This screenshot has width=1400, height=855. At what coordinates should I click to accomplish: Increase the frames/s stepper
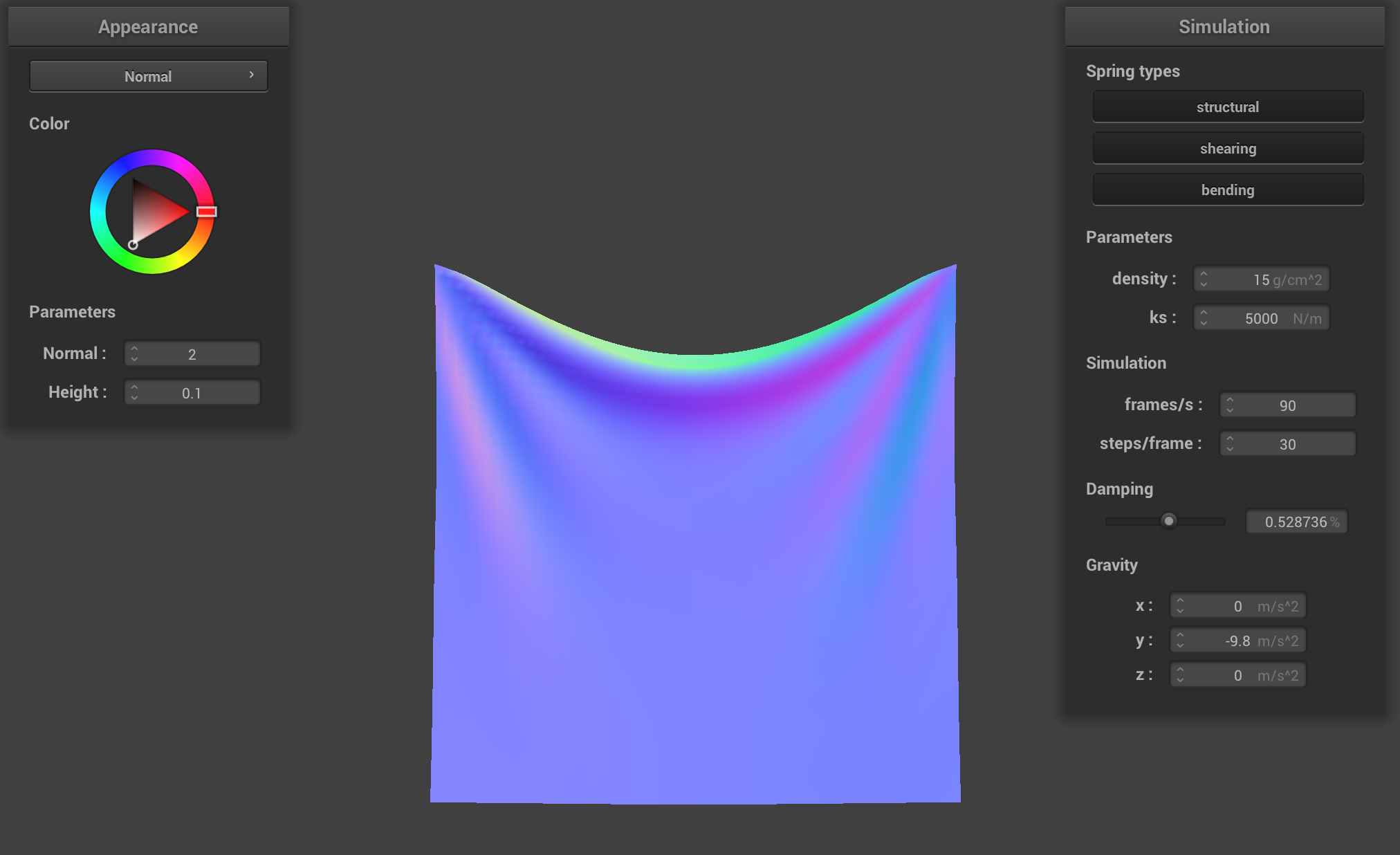pos(1230,400)
